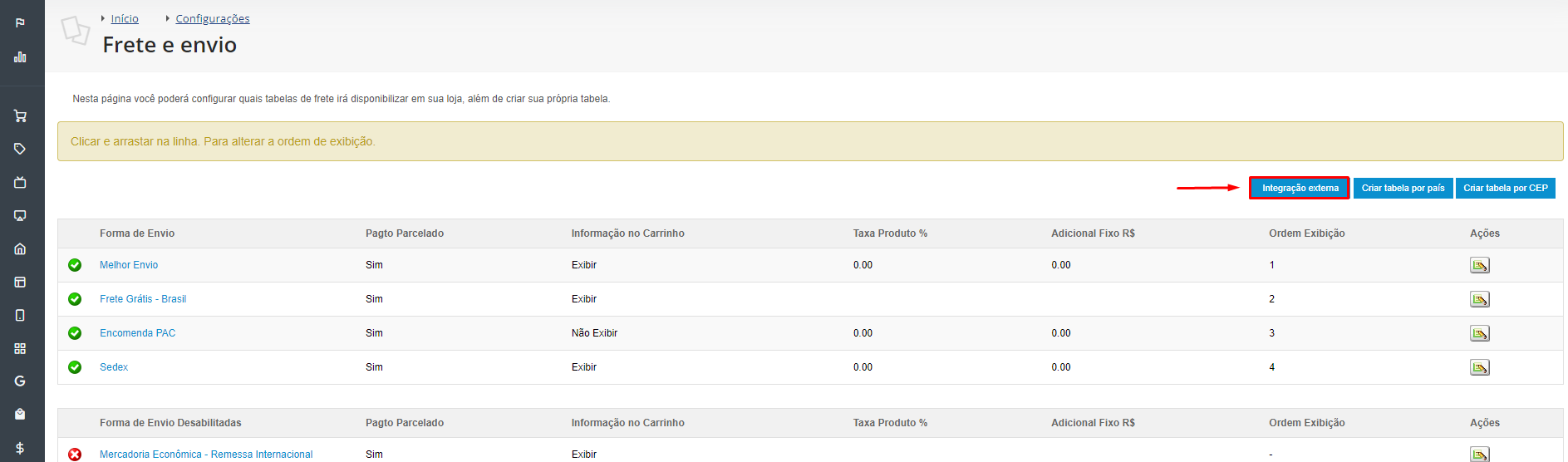Open the mobile phone sidebar icon
1568x462 pixels.
coord(20,315)
